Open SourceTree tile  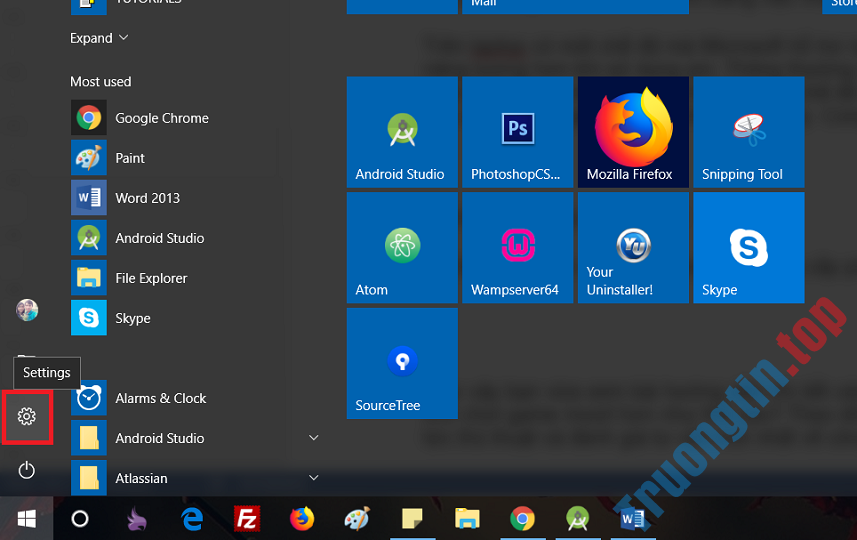[x=402, y=363]
